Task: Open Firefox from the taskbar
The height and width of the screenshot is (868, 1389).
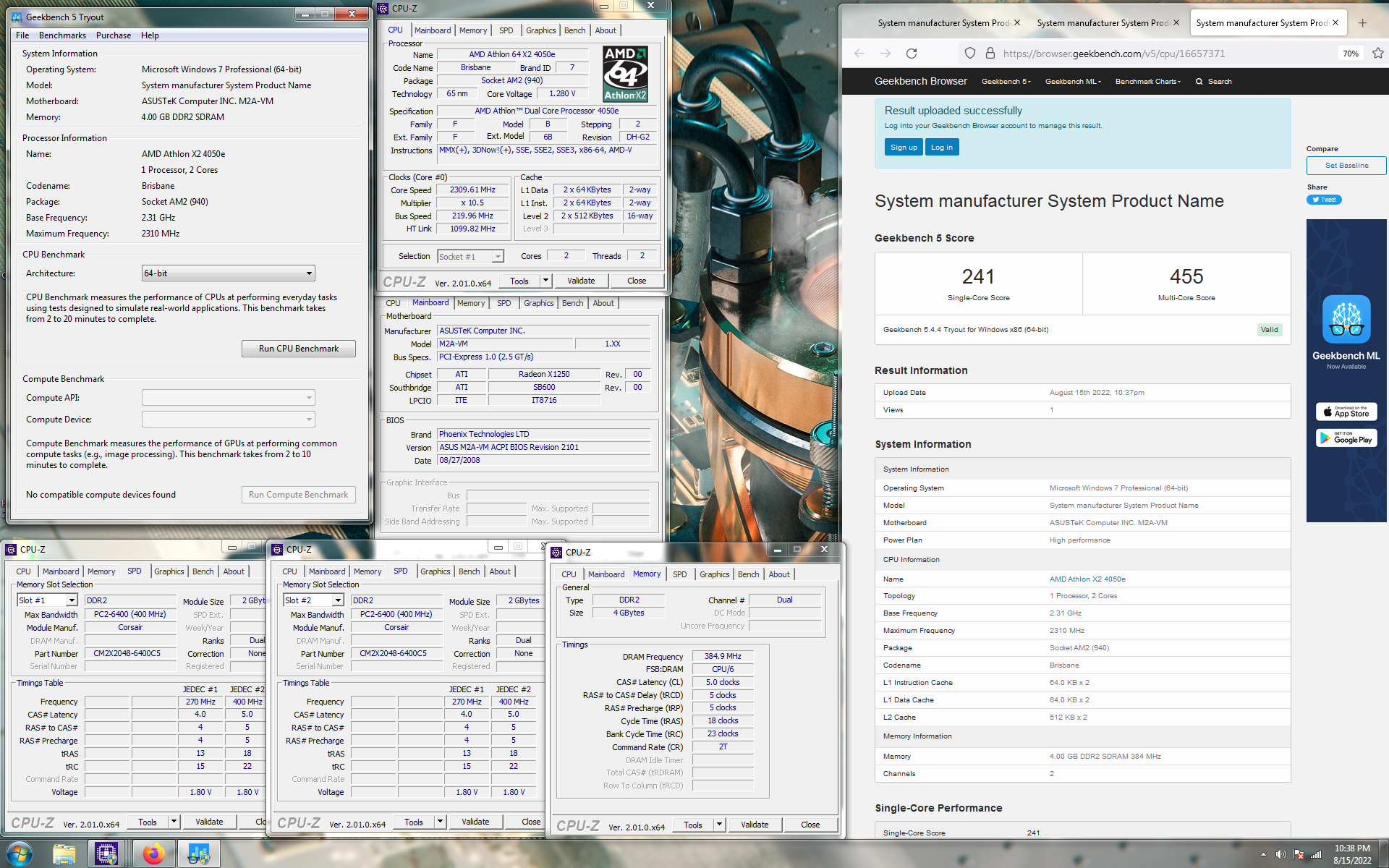Action: (x=153, y=854)
